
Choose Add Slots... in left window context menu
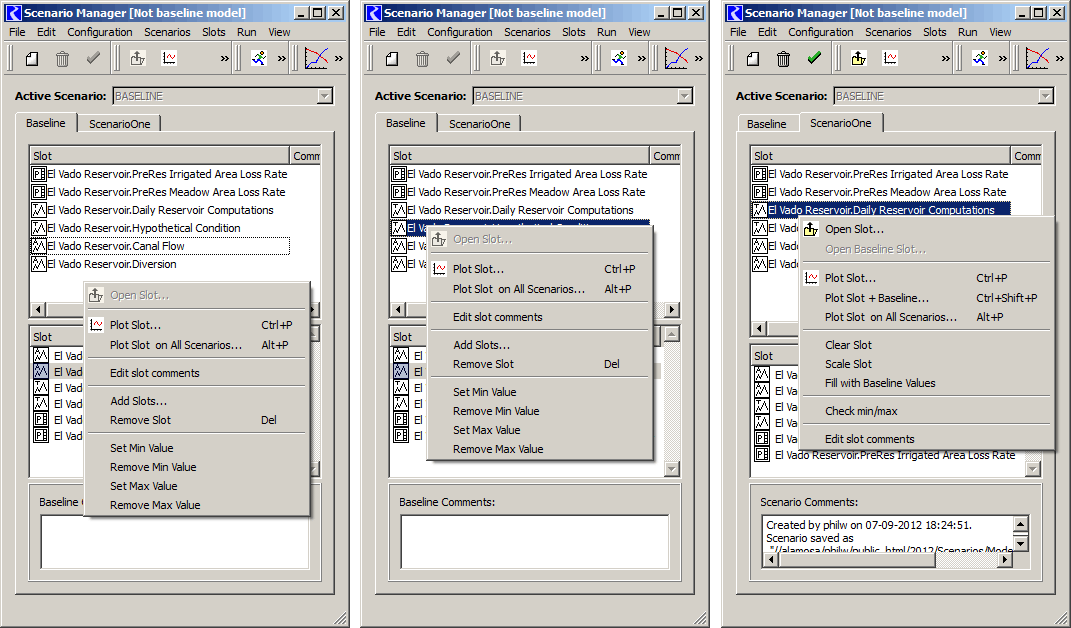point(197,401)
